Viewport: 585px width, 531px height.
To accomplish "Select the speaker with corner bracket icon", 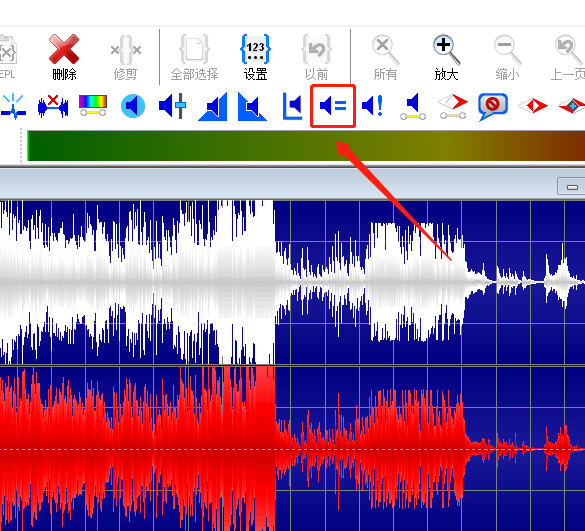I will 292,106.
